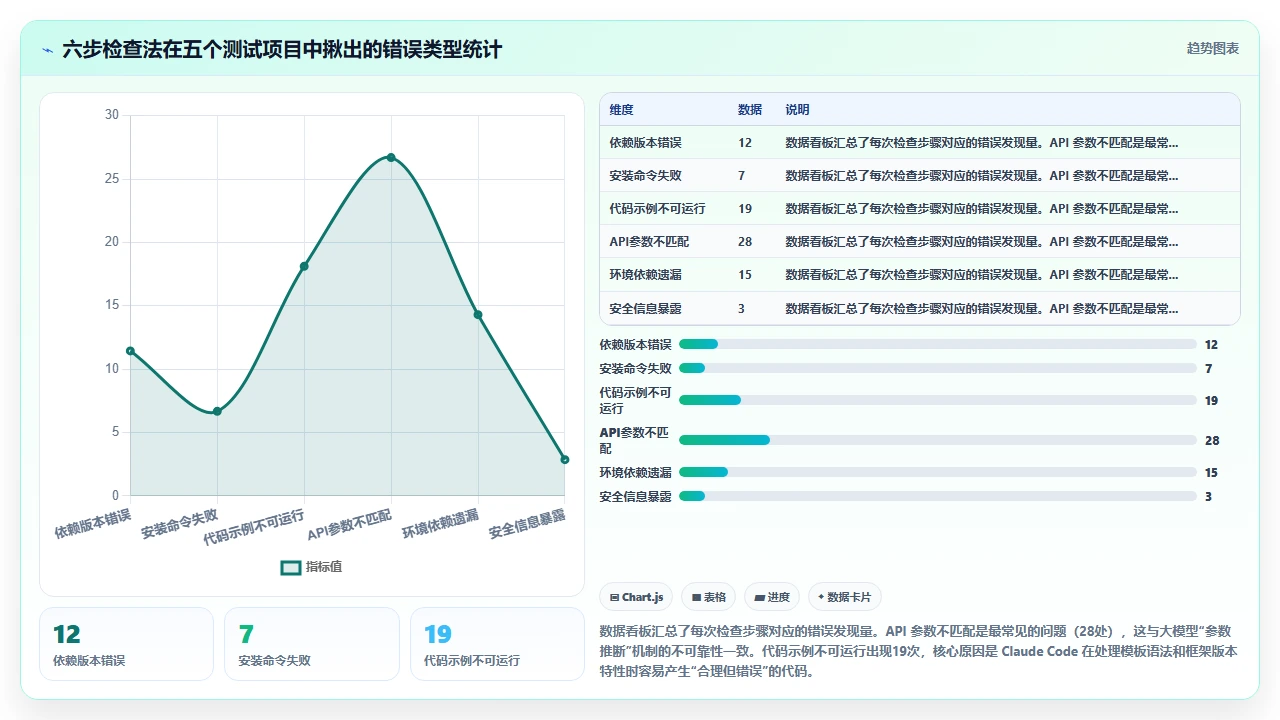Click the 安全信息暴露 x-axis label on chart
This screenshot has height=720, width=1280.
528,524
